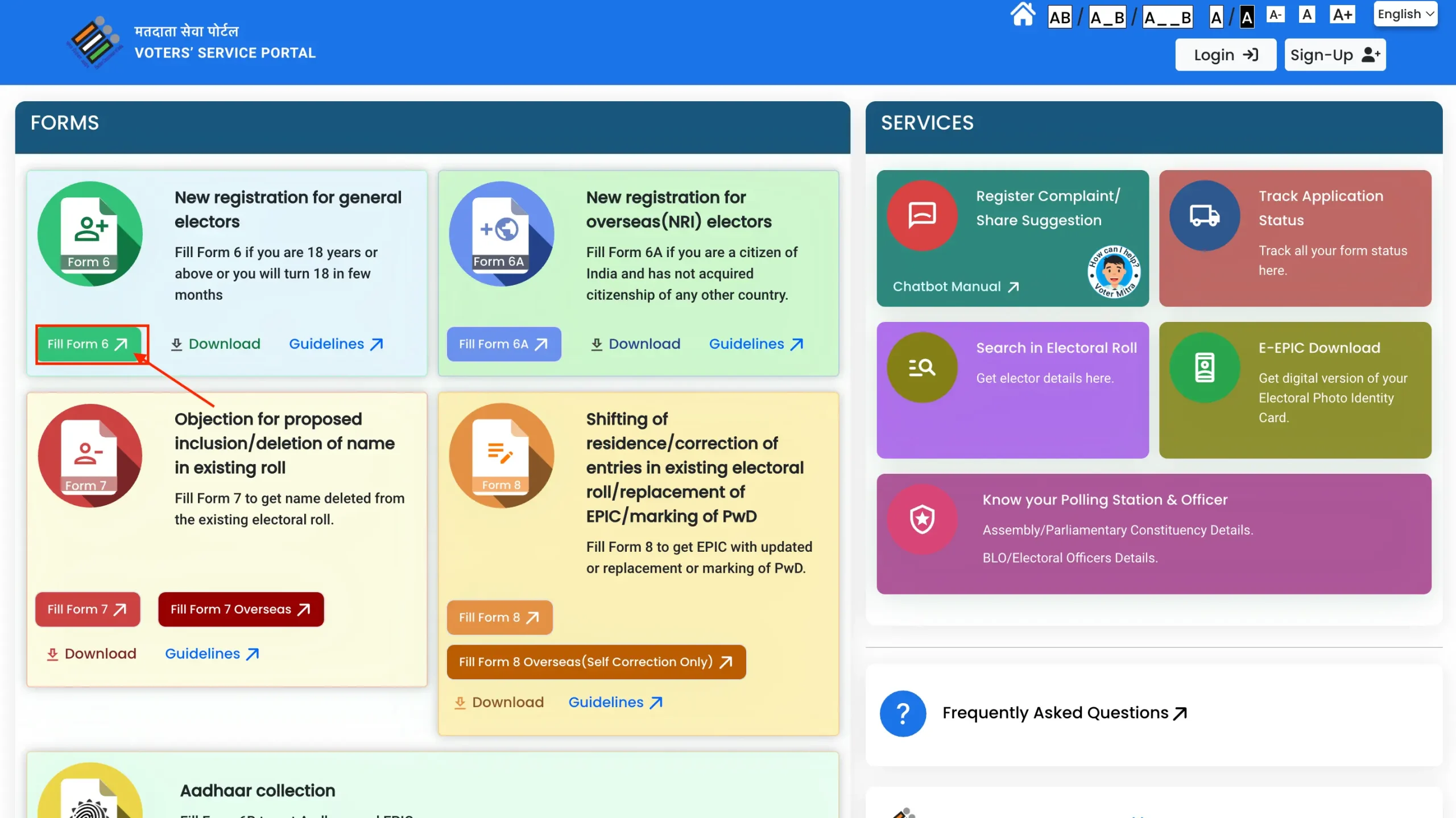The height and width of the screenshot is (818, 1456).
Task: Click the Search in Electoral Roll icon
Action: point(922,367)
